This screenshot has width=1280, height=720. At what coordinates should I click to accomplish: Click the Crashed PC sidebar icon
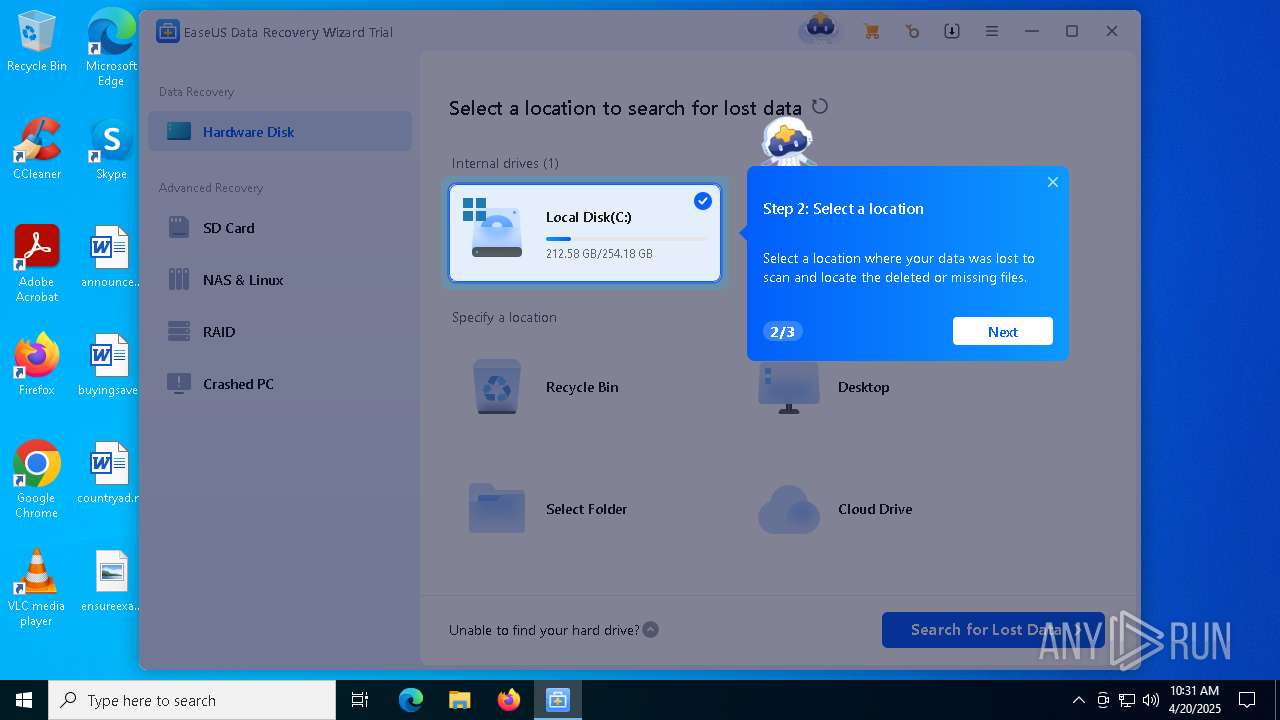tap(179, 384)
